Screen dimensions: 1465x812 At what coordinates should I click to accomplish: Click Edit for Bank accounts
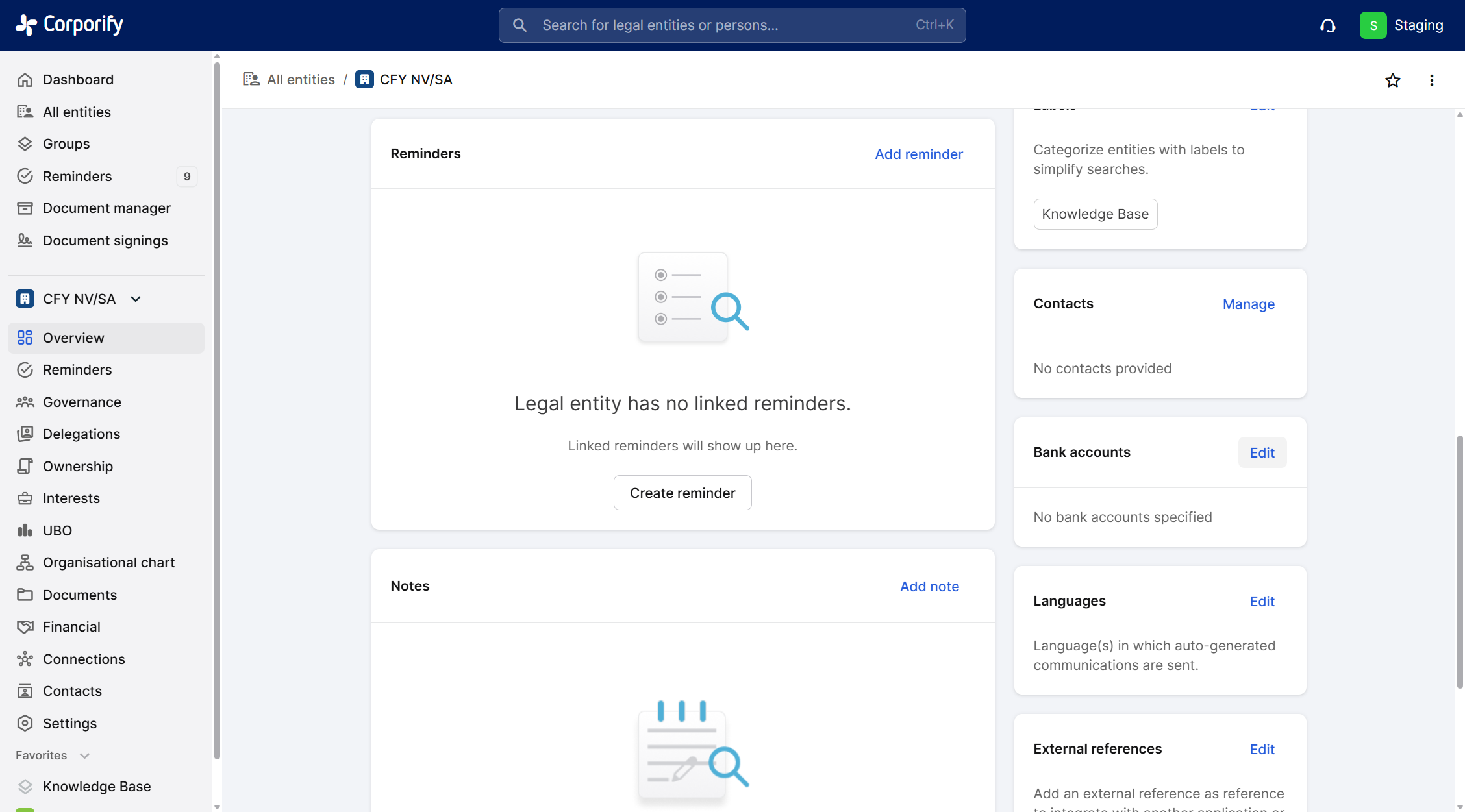click(x=1262, y=452)
